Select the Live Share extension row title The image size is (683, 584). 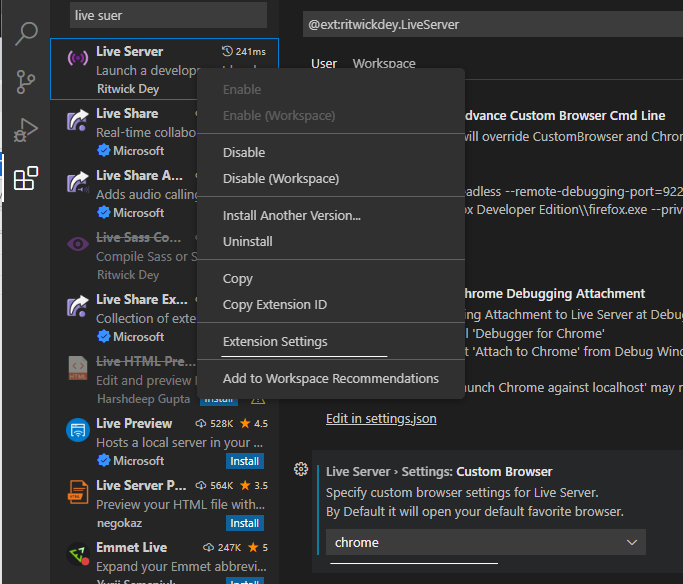coord(127,114)
